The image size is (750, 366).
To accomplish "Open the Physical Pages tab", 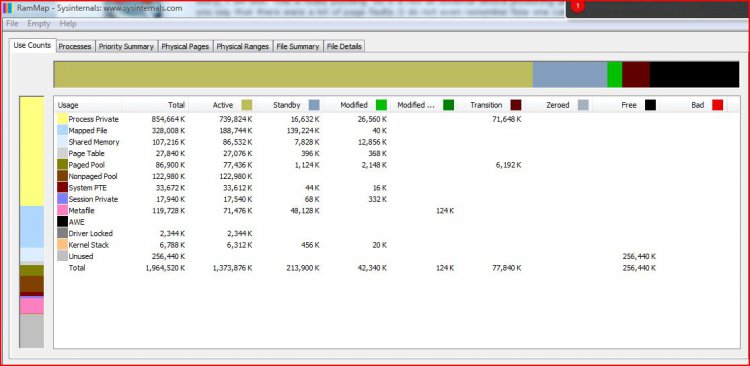I will pos(185,46).
